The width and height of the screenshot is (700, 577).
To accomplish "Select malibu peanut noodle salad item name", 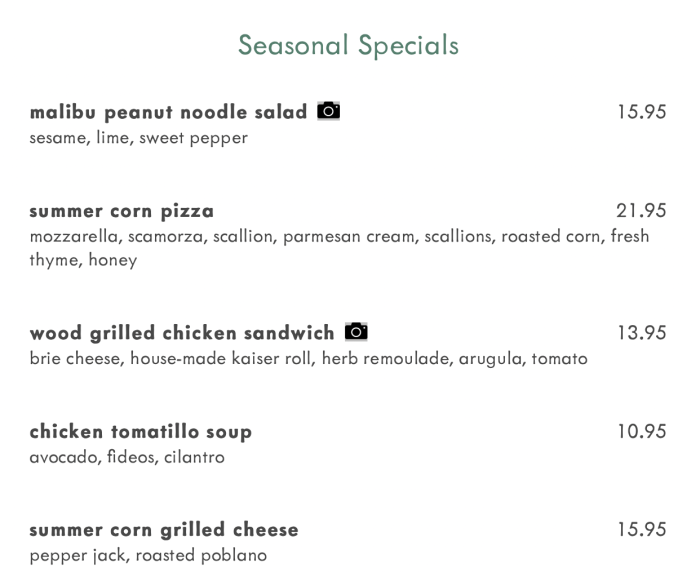I will coord(168,112).
